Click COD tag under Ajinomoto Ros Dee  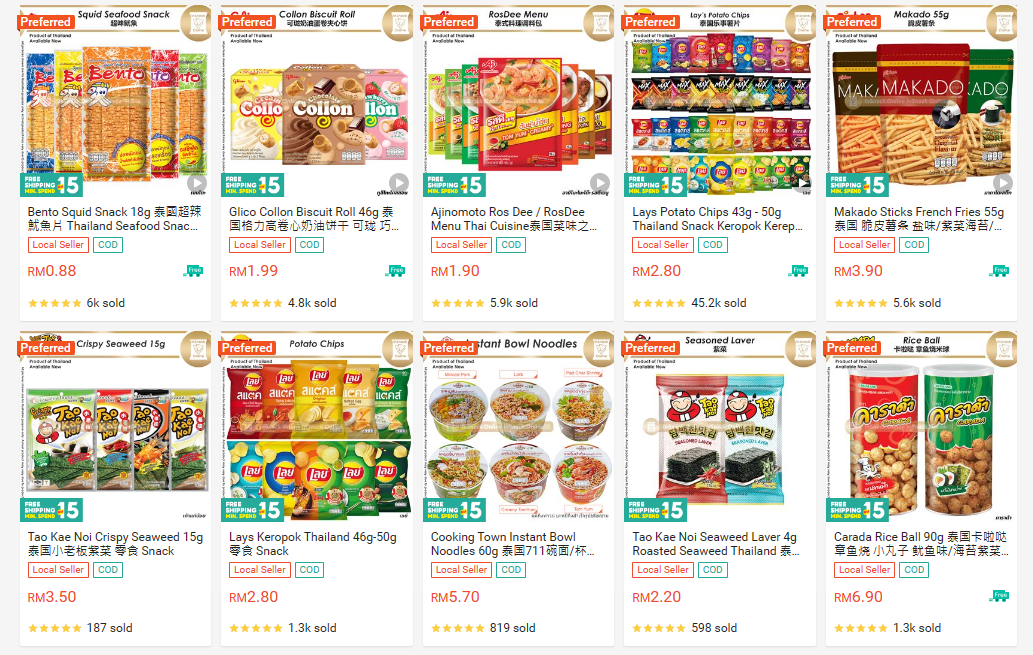pyautogui.click(x=511, y=244)
